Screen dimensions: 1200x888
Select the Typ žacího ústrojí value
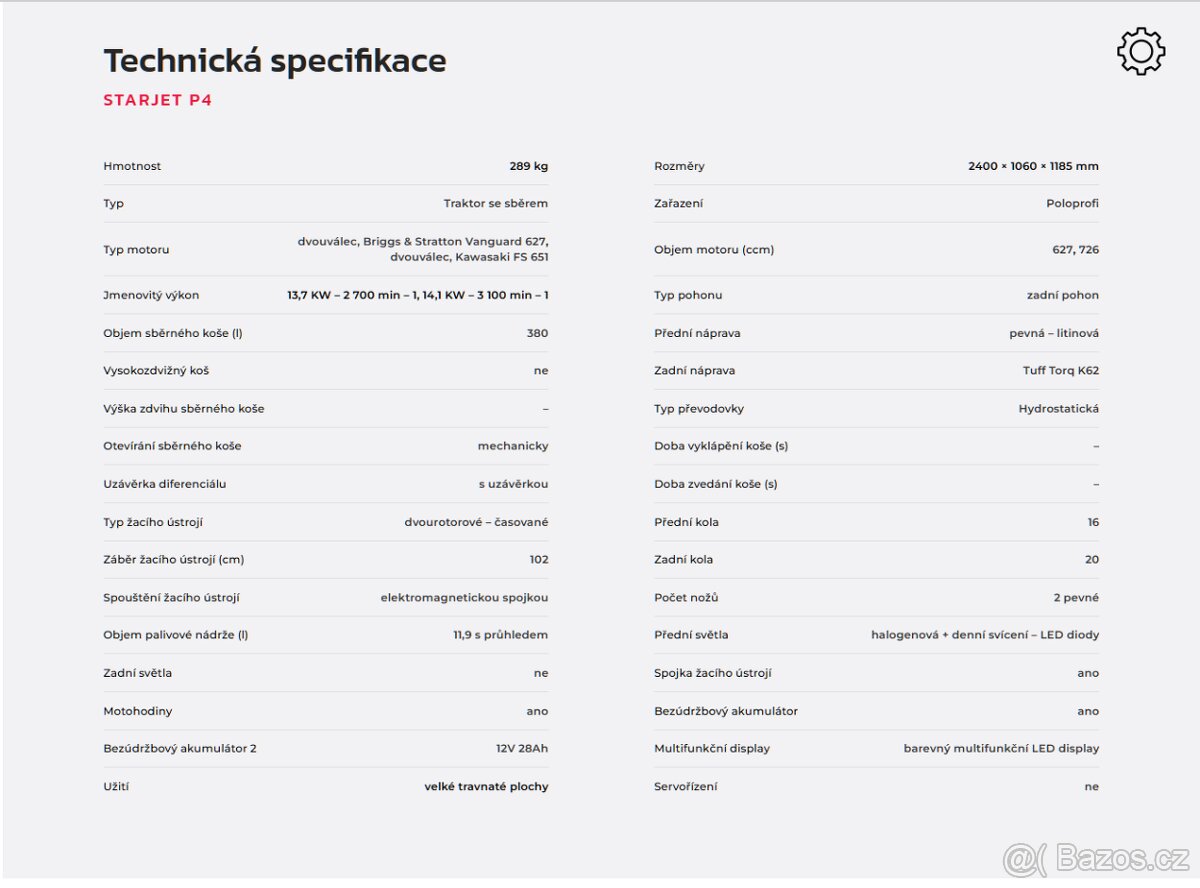tap(477, 522)
